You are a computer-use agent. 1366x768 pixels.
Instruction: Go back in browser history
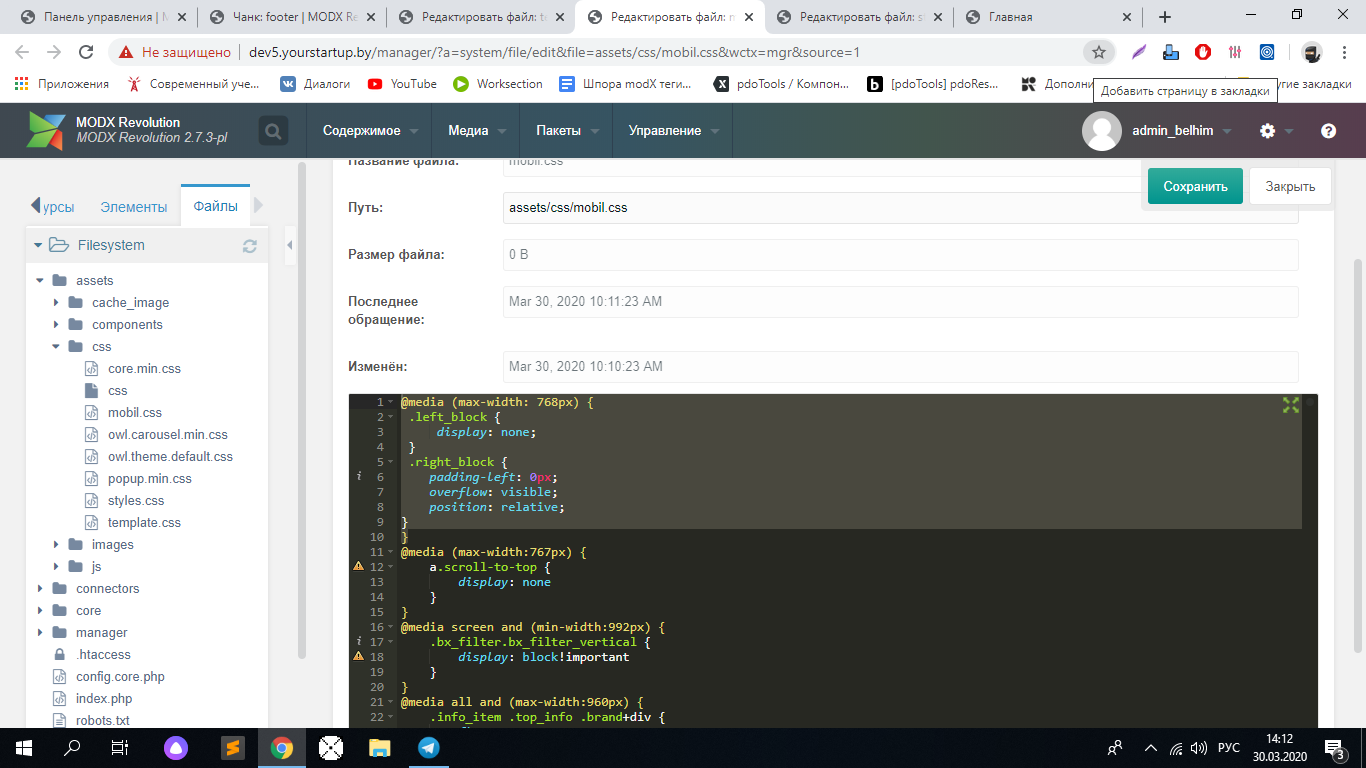[x=24, y=52]
